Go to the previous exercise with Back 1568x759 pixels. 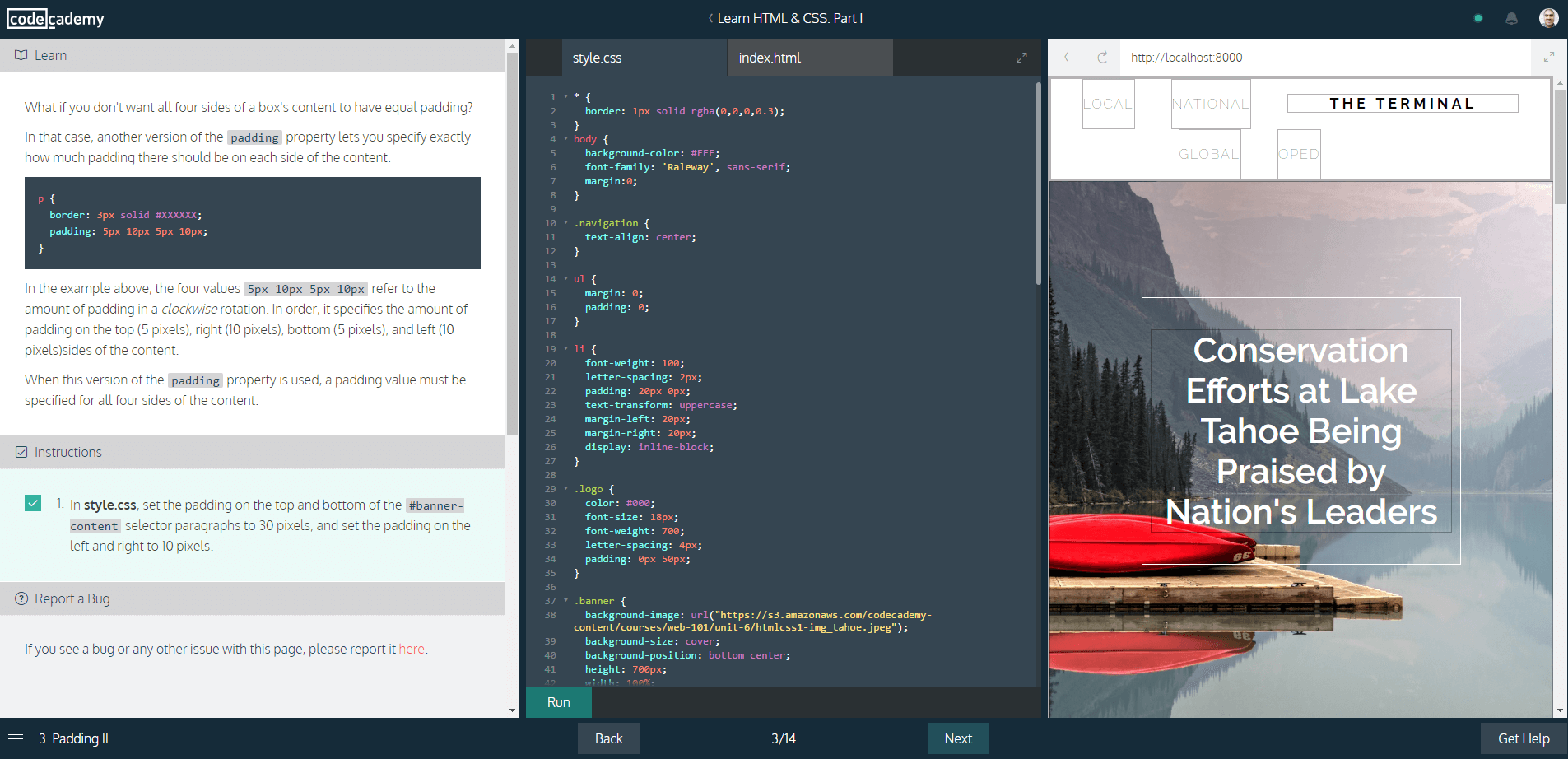pos(608,738)
